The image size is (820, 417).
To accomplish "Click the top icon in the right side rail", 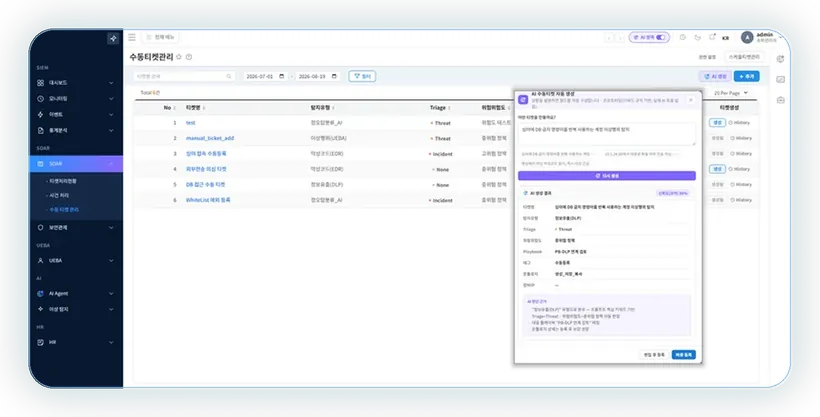I will pos(780,59).
